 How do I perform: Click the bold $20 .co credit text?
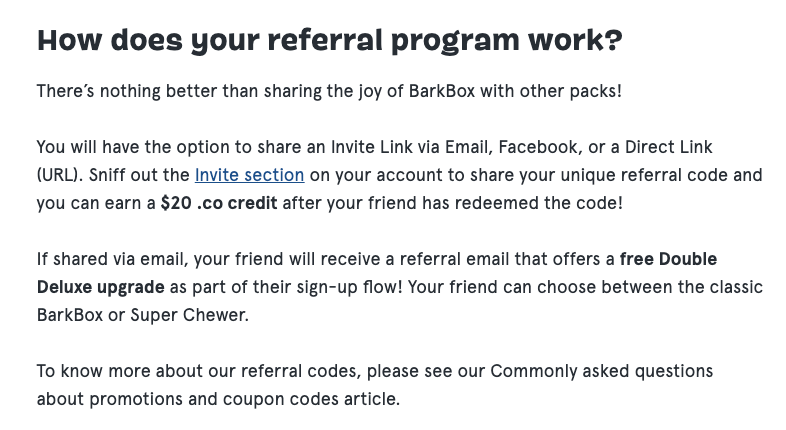(x=219, y=203)
